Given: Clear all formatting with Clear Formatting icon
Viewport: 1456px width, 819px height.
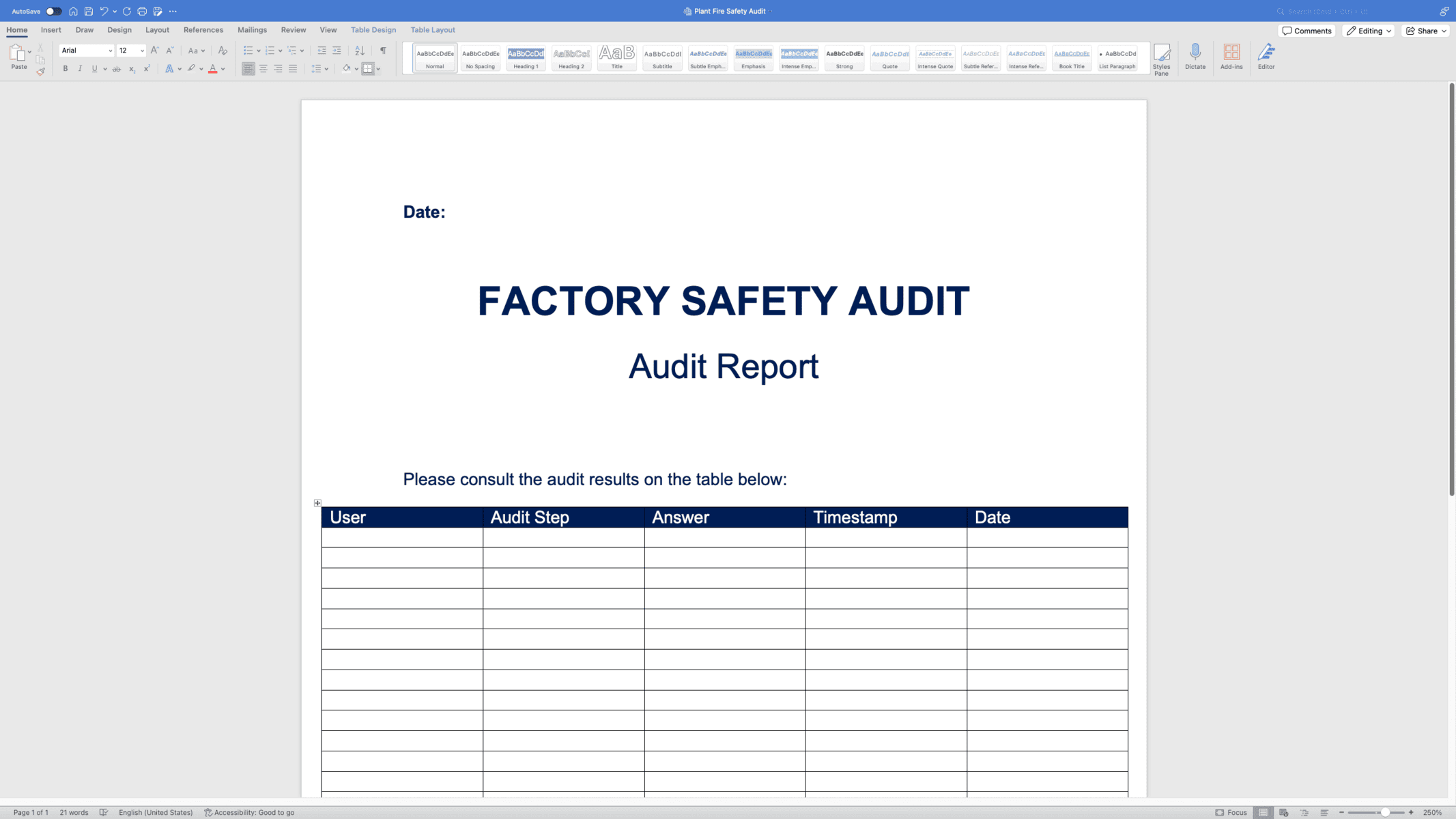Looking at the screenshot, I should 223,51.
